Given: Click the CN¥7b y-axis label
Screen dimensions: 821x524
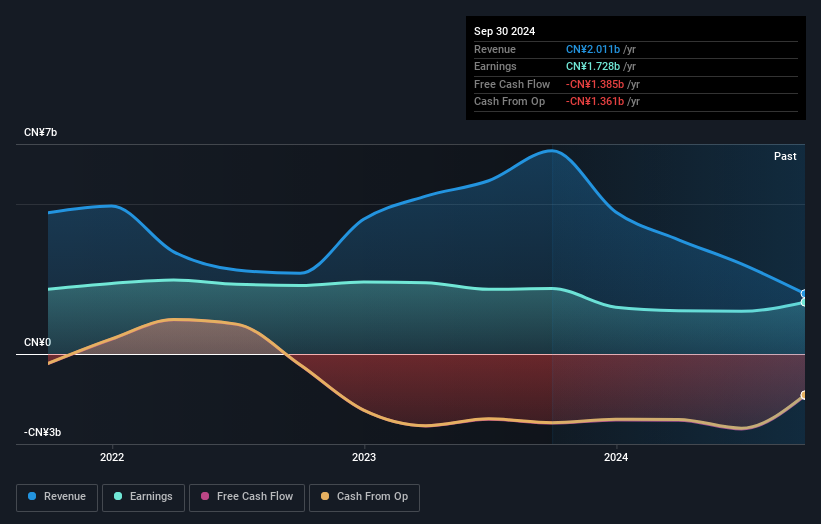Looking at the screenshot, I should tap(40, 132).
